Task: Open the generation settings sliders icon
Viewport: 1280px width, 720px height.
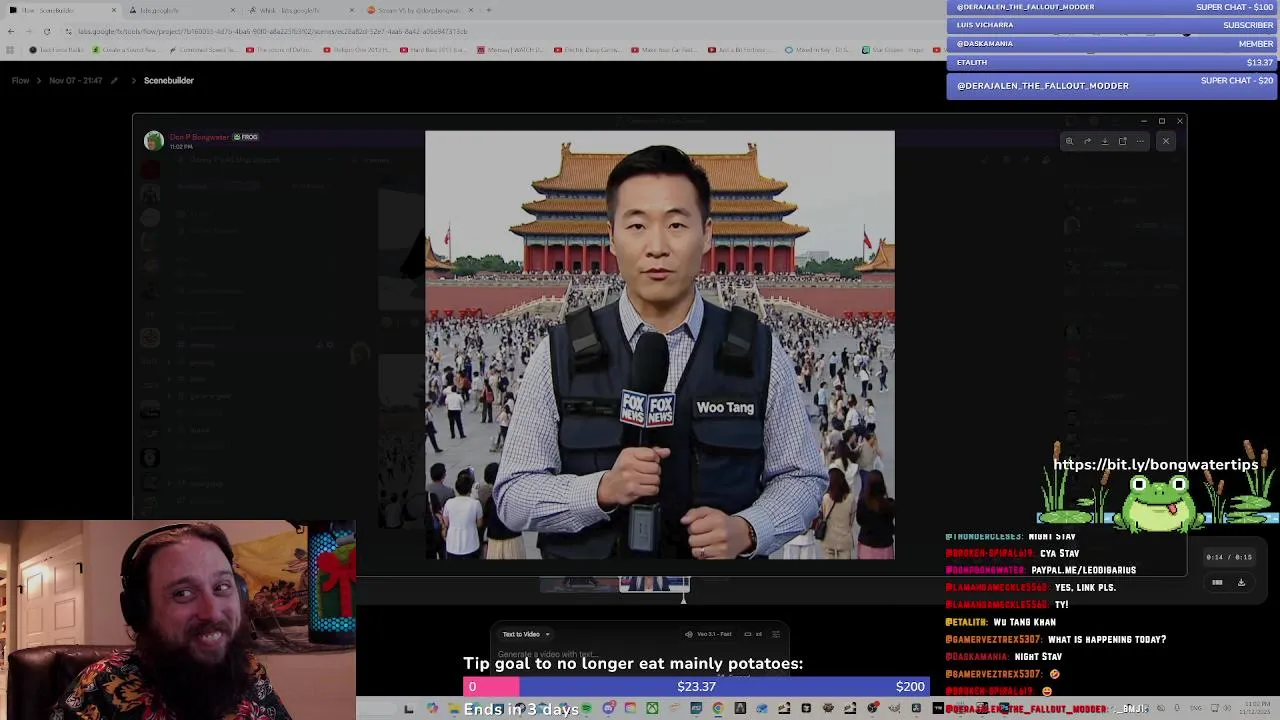Action: tap(775, 634)
